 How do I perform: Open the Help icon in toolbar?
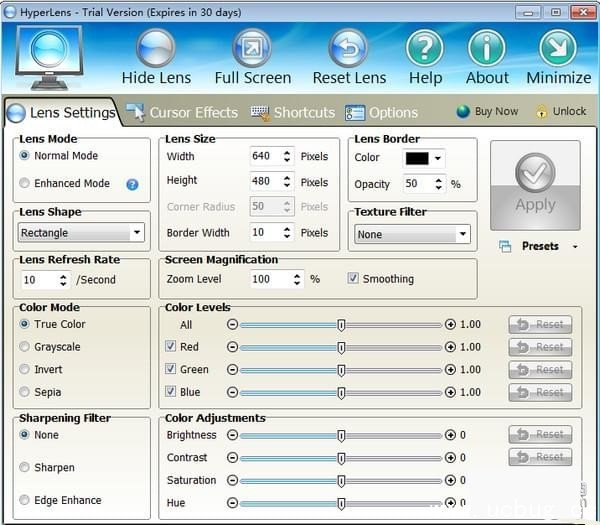[425, 48]
